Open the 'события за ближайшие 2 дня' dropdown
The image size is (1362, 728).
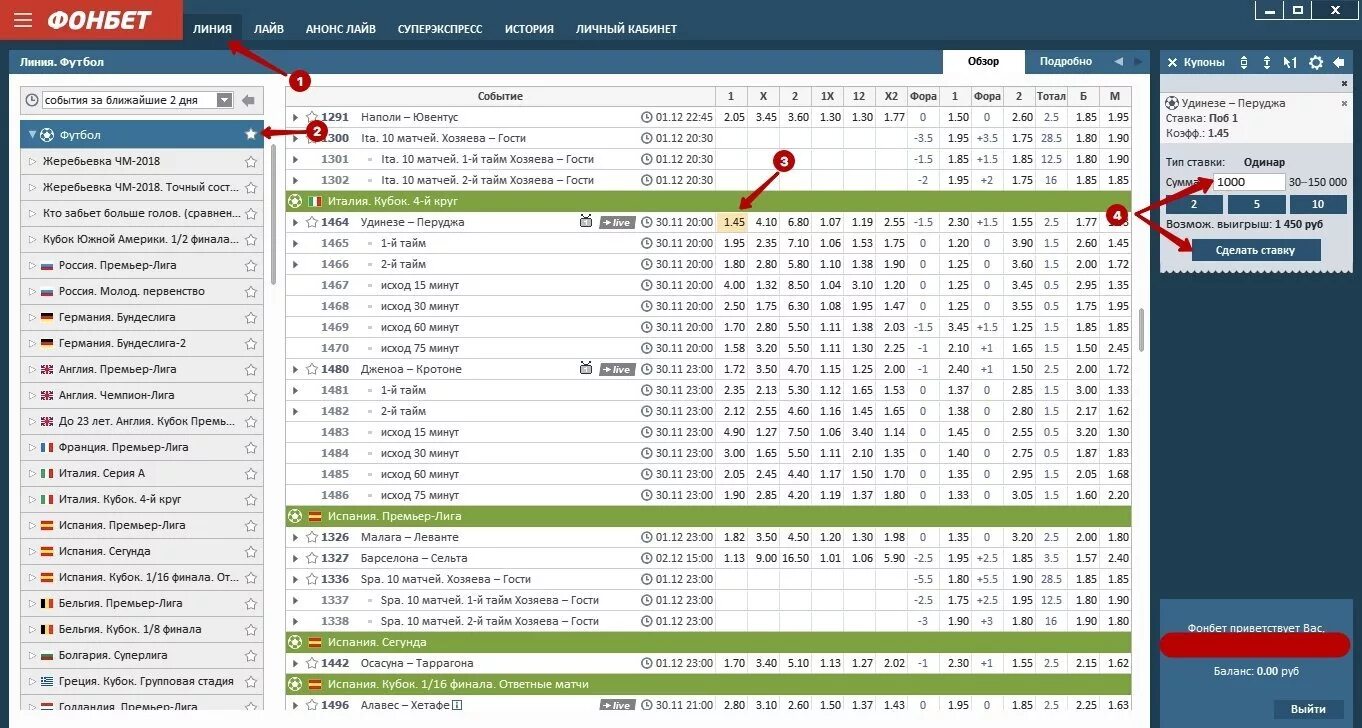(138, 100)
